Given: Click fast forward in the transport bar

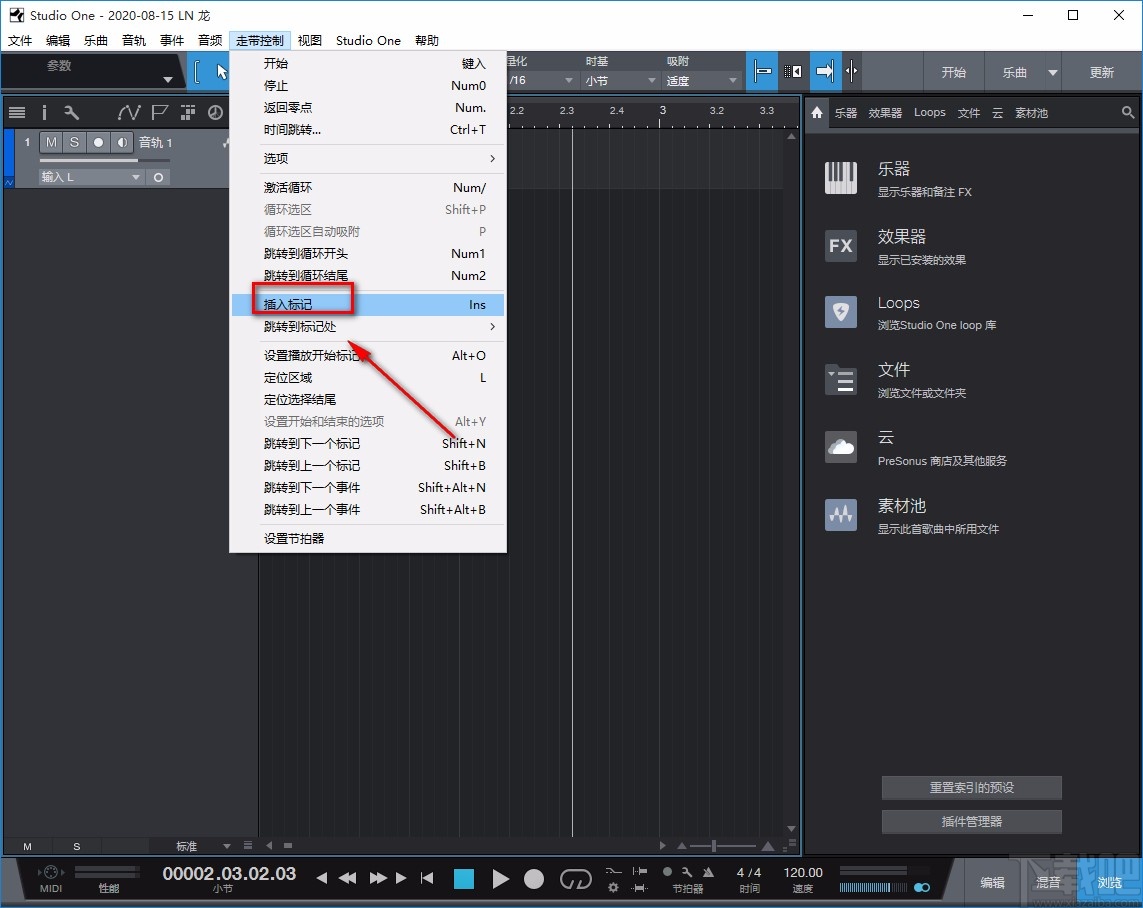Looking at the screenshot, I should click(378, 878).
